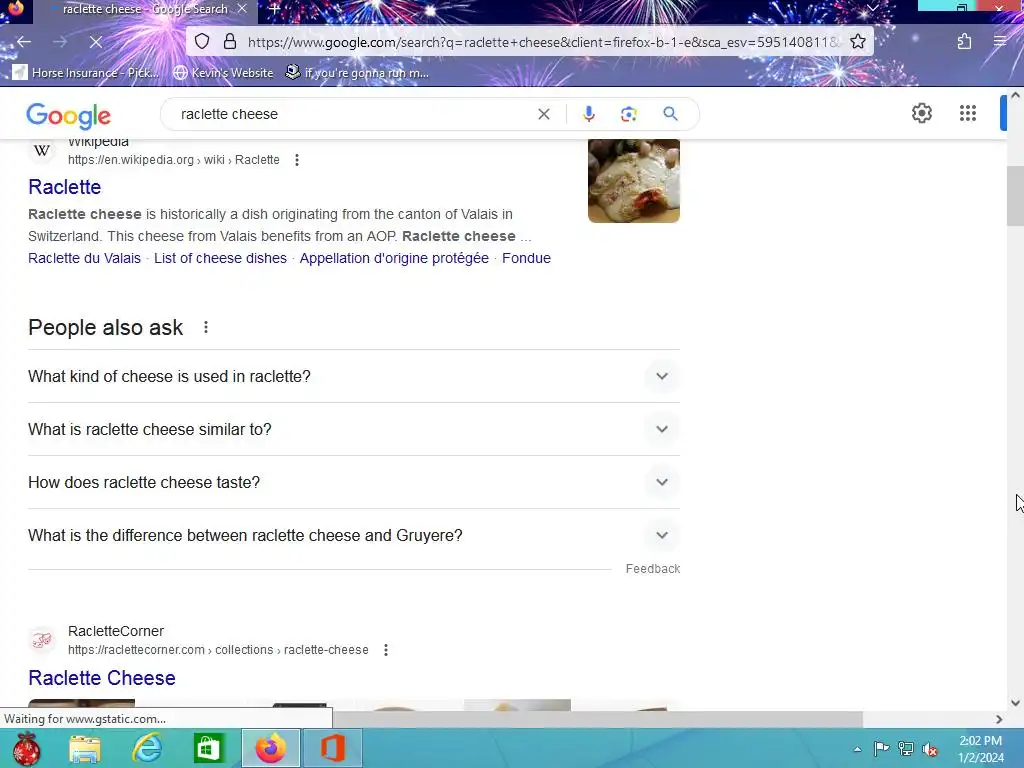
Task: Click vertical scrollbar down arrow
Action: 1015,703
